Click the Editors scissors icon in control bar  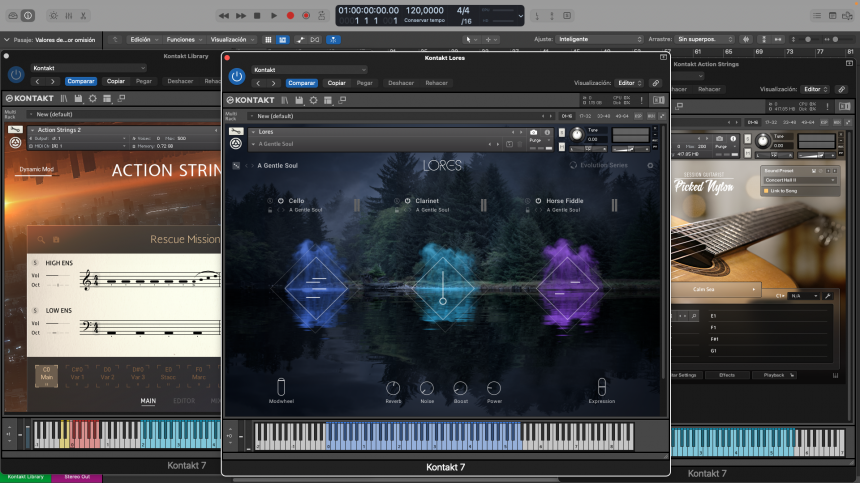point(83,16)
